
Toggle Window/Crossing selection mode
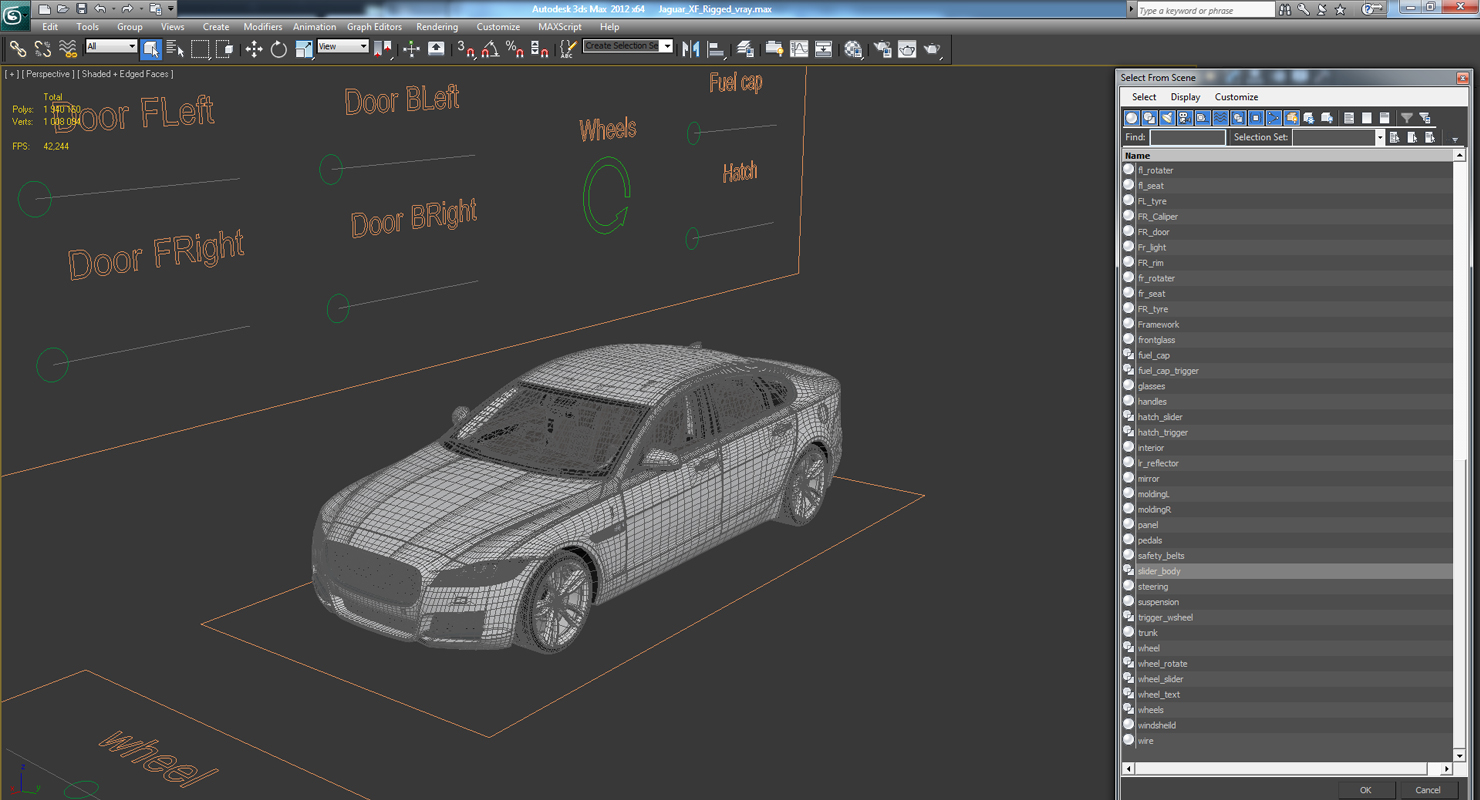point(225,48)
